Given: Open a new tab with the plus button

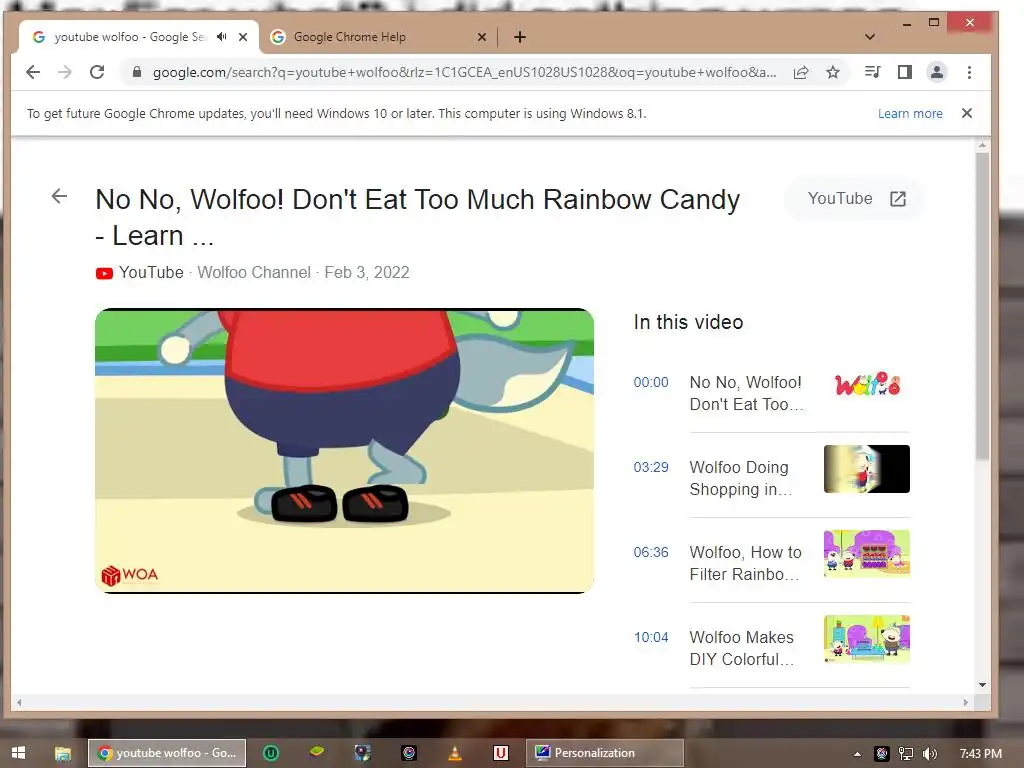Looking at the screenshot, I should pyautogui.click(x=520, y=37).
